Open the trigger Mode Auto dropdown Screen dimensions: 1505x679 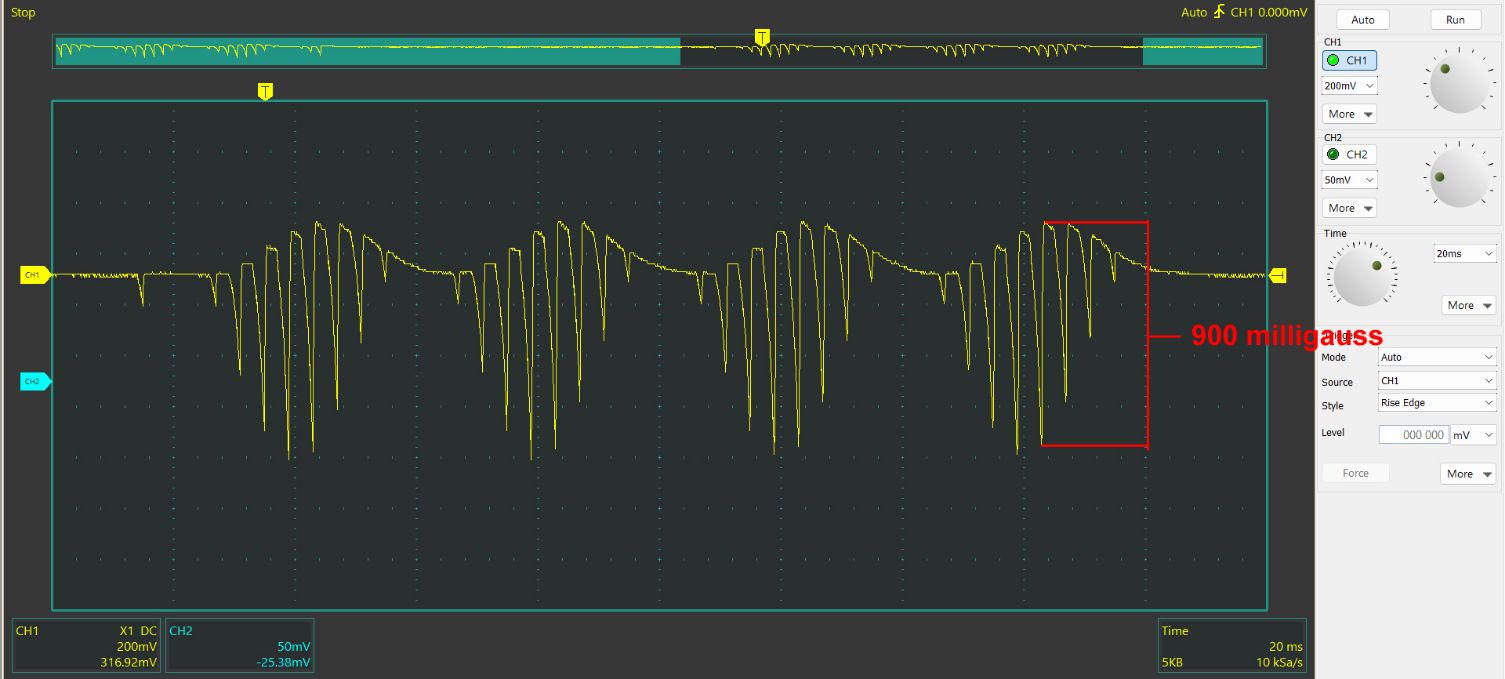[x=1436, y=357]
